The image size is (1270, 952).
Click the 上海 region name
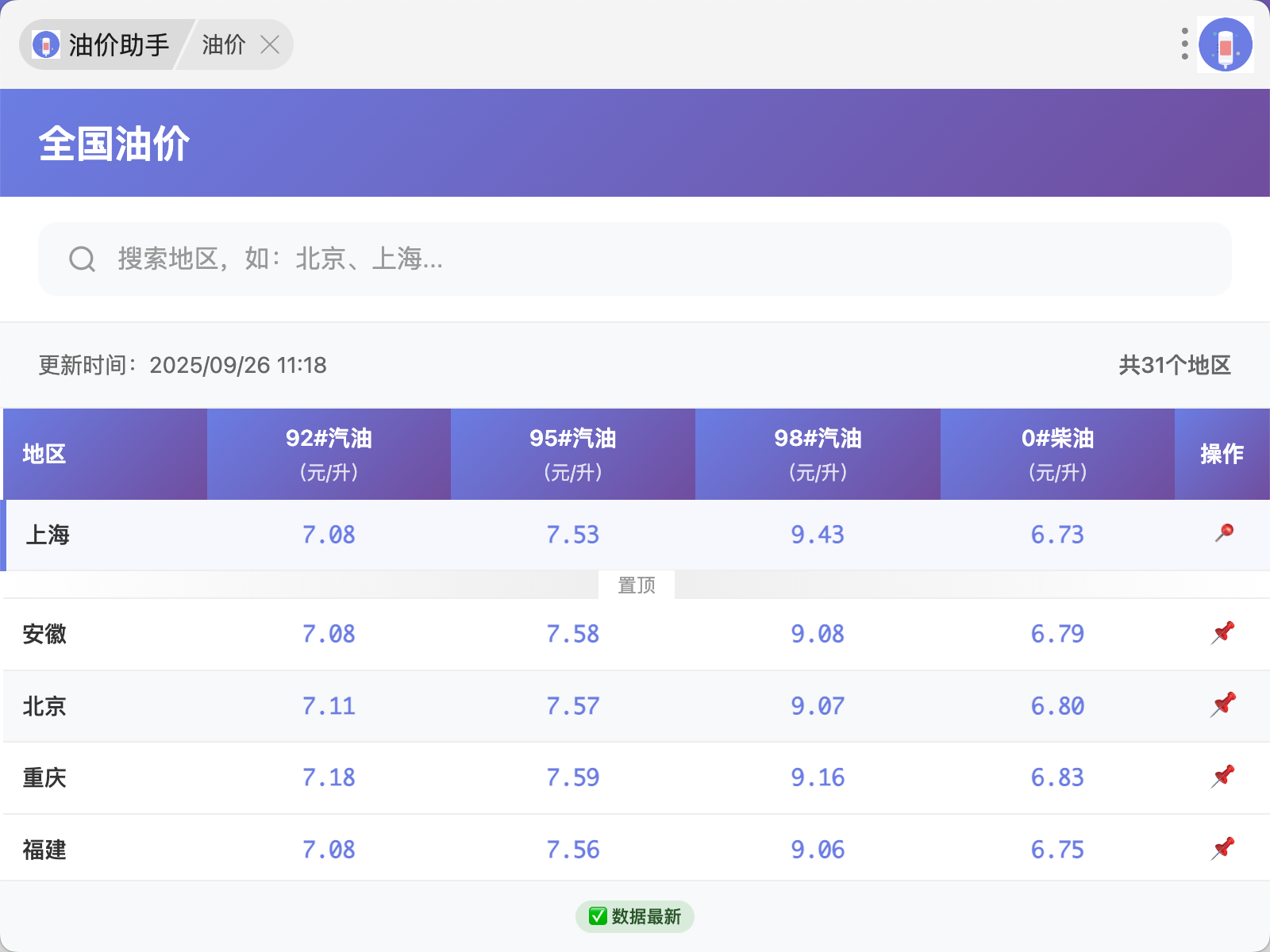pos(48,535)
